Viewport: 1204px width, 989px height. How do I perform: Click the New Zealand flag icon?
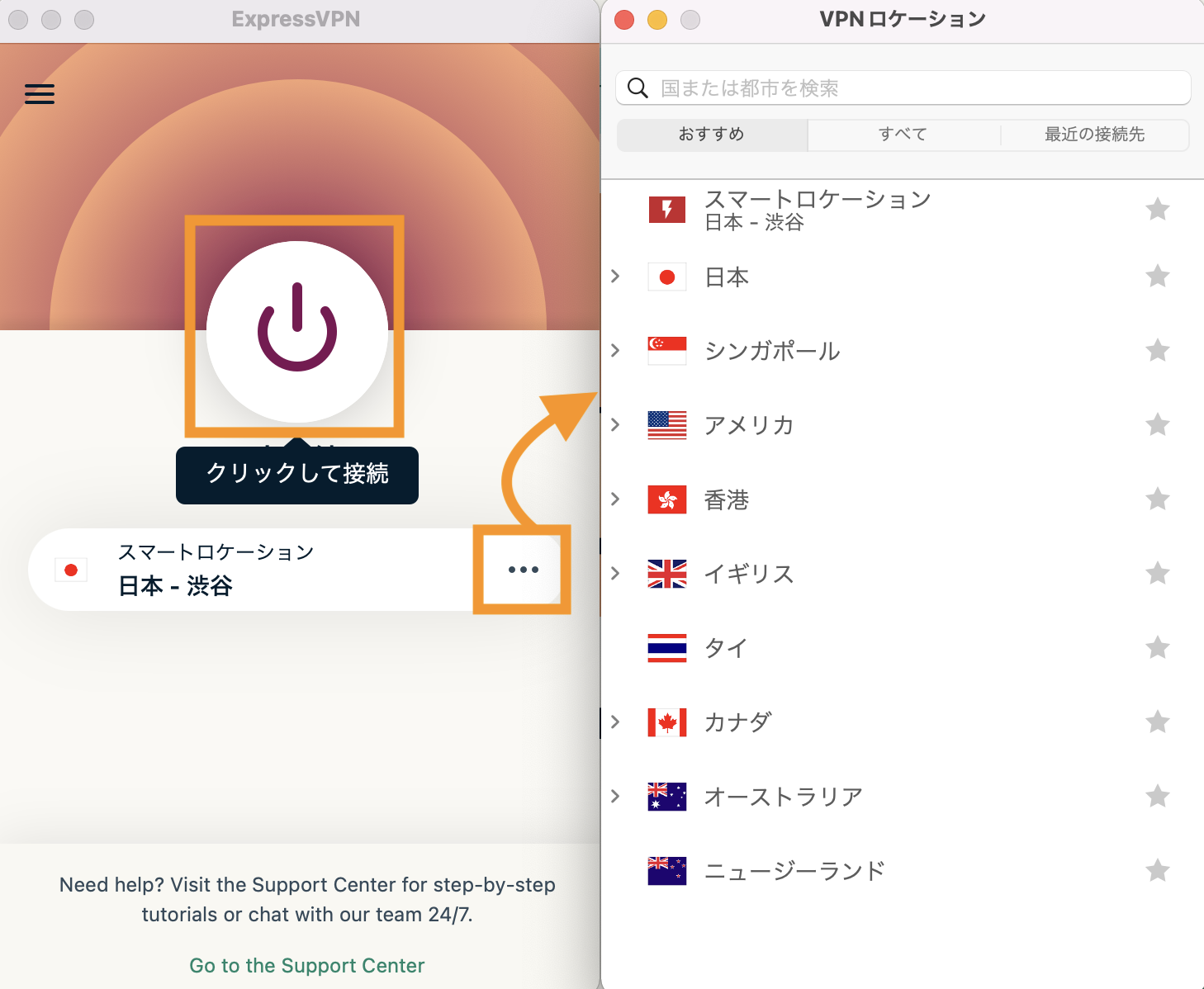(667, 871)
